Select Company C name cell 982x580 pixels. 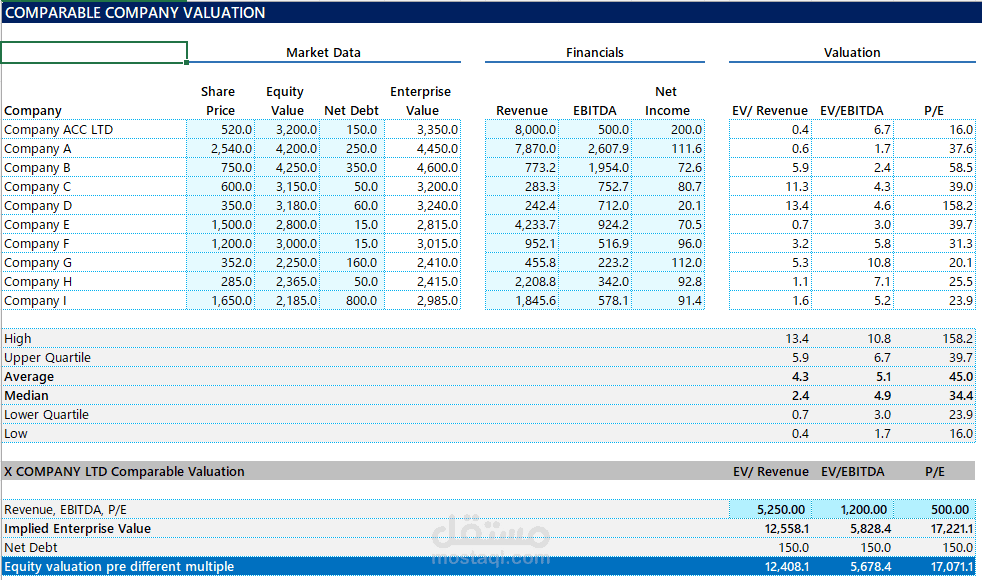(x=94, y=187)
